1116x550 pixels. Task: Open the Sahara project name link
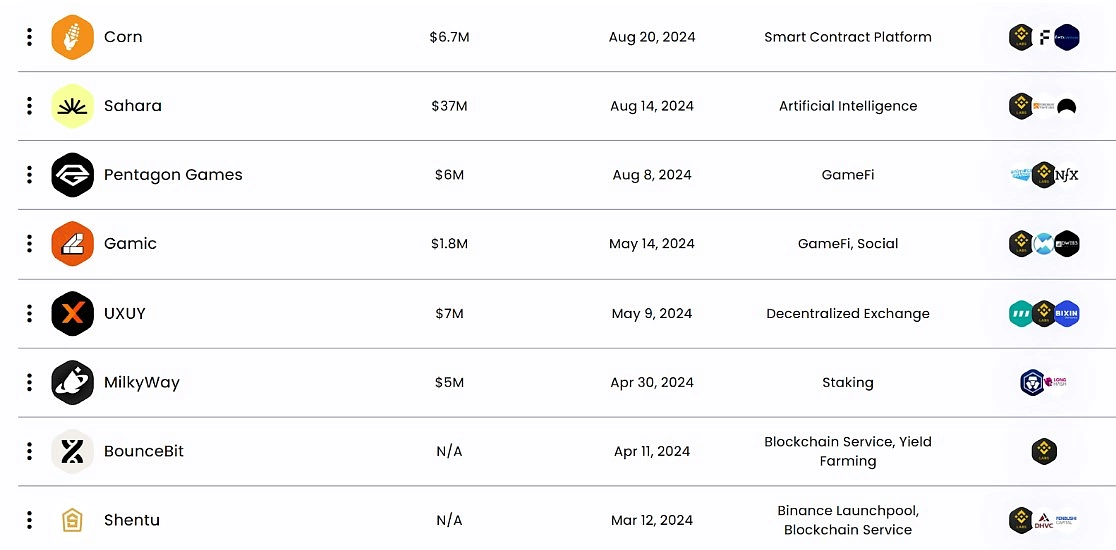133,106
